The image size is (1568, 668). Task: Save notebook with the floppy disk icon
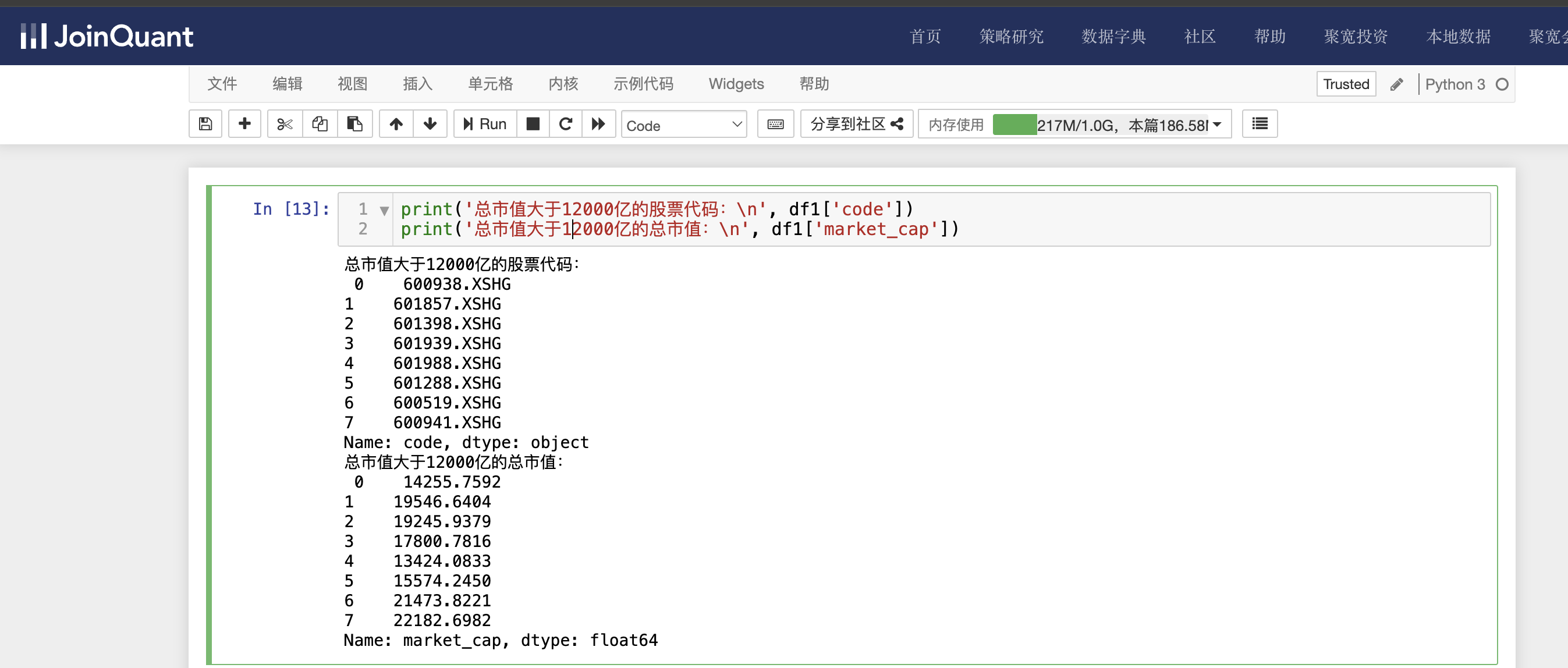(x=205, y=124)
